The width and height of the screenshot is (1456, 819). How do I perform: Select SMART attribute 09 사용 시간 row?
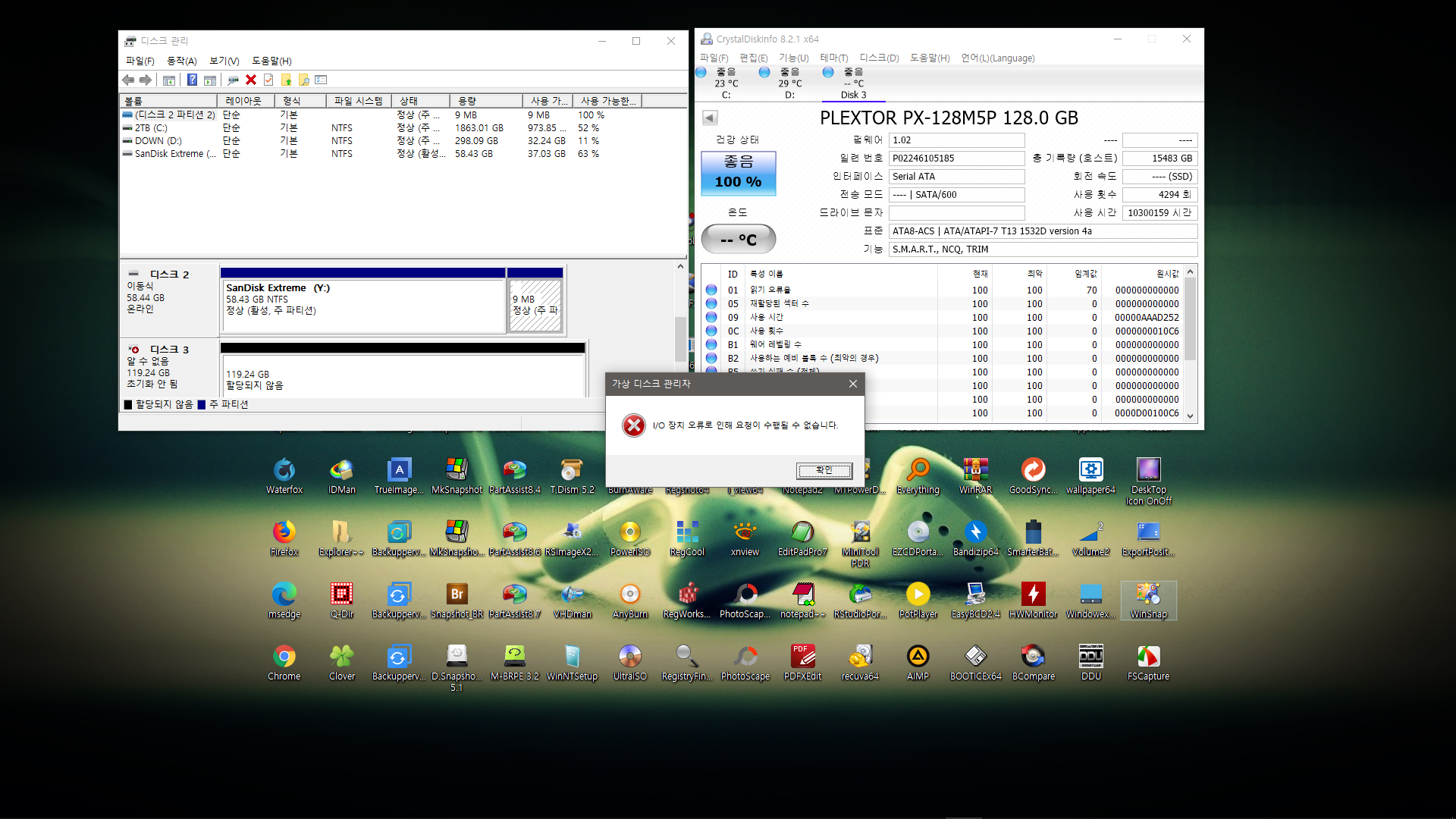pyautogui.click(x=943, y=318)
